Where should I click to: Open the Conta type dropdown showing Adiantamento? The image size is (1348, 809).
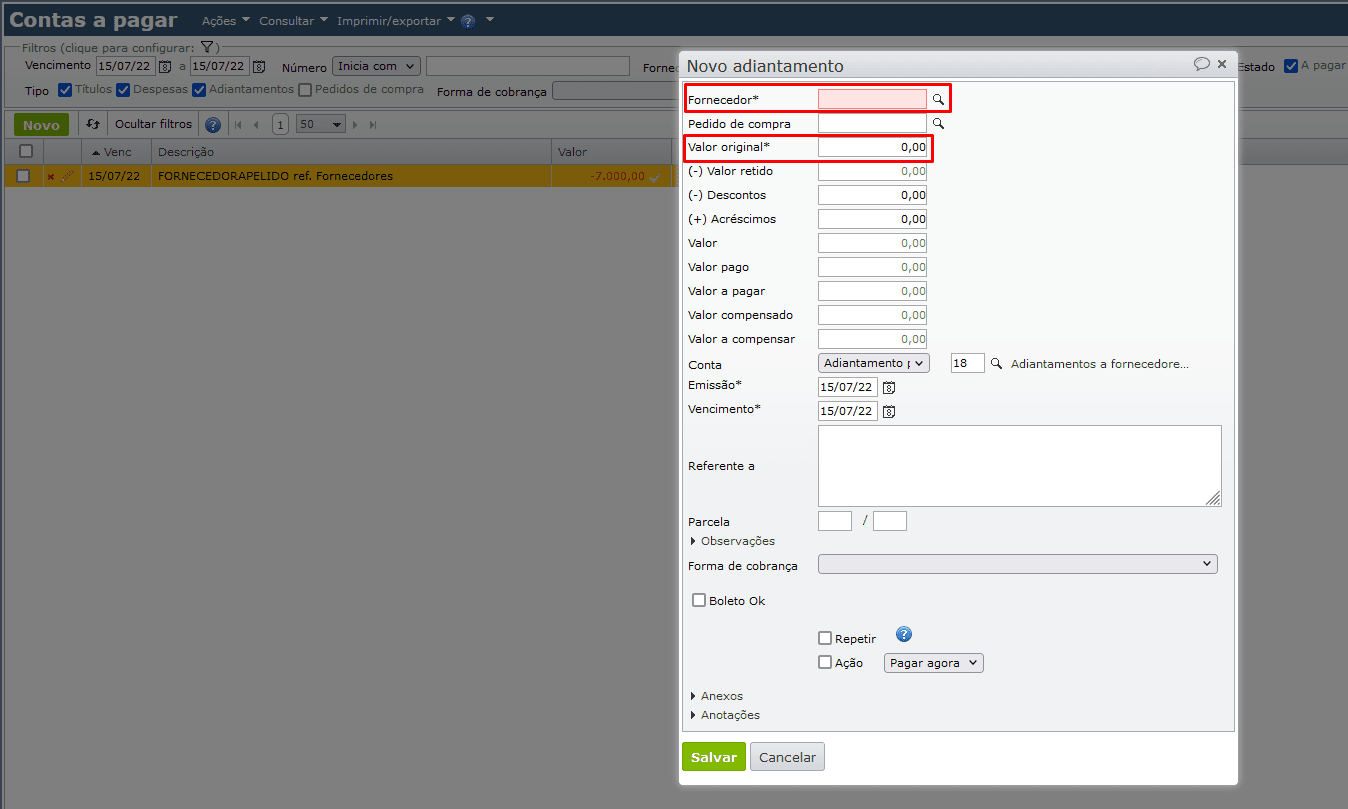pyautogui.click(x=874, y=363)
